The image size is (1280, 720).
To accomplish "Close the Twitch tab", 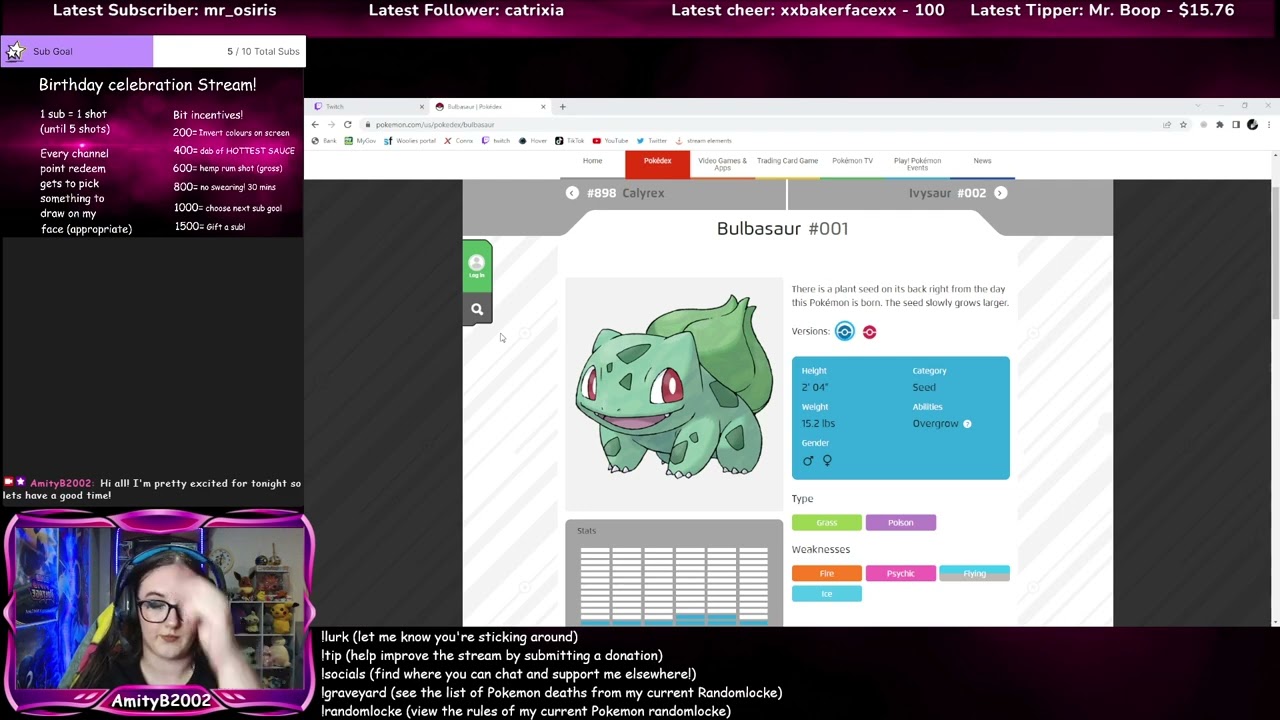I will tap(421, 107).
